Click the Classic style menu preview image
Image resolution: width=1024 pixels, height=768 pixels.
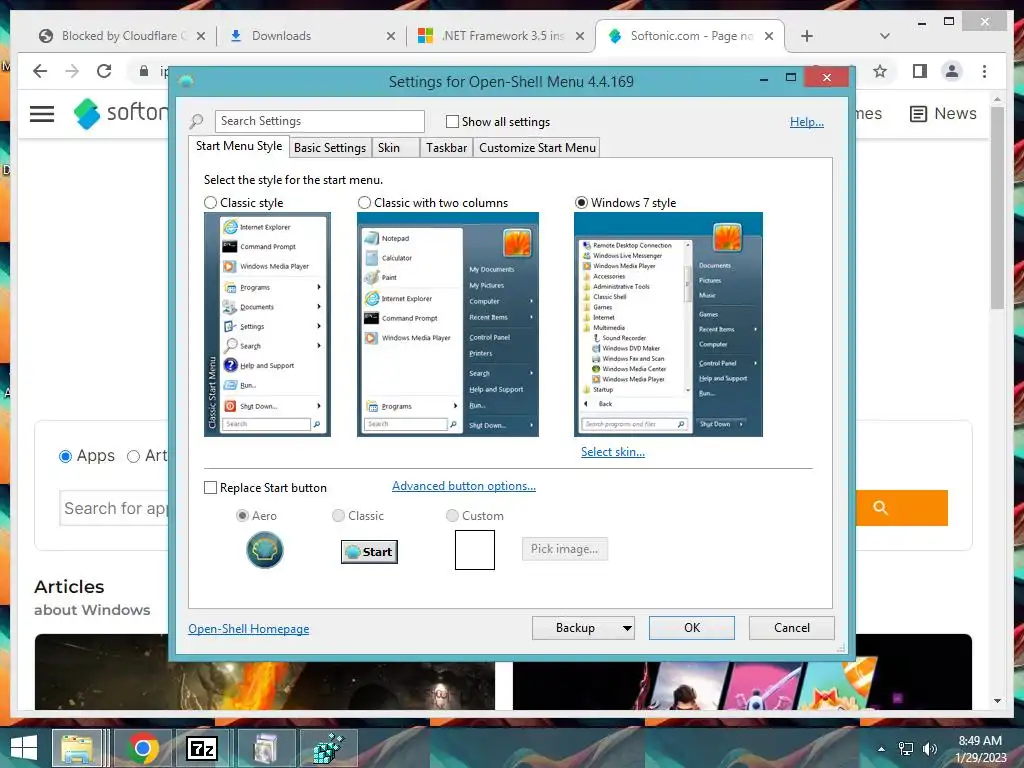267,325
